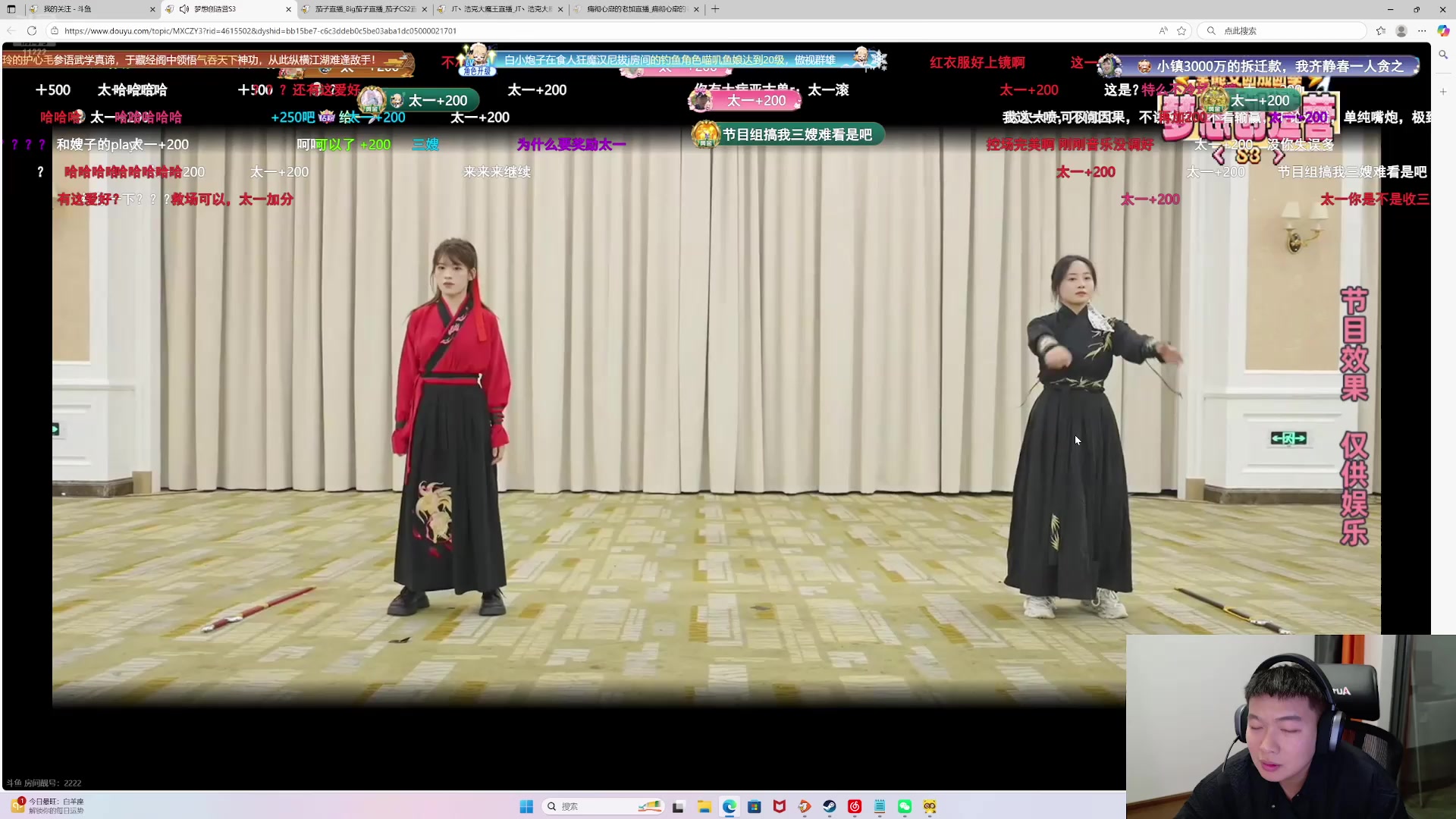
Task: Open WeChat from the taskbar
Action: [x=905, y=806]
